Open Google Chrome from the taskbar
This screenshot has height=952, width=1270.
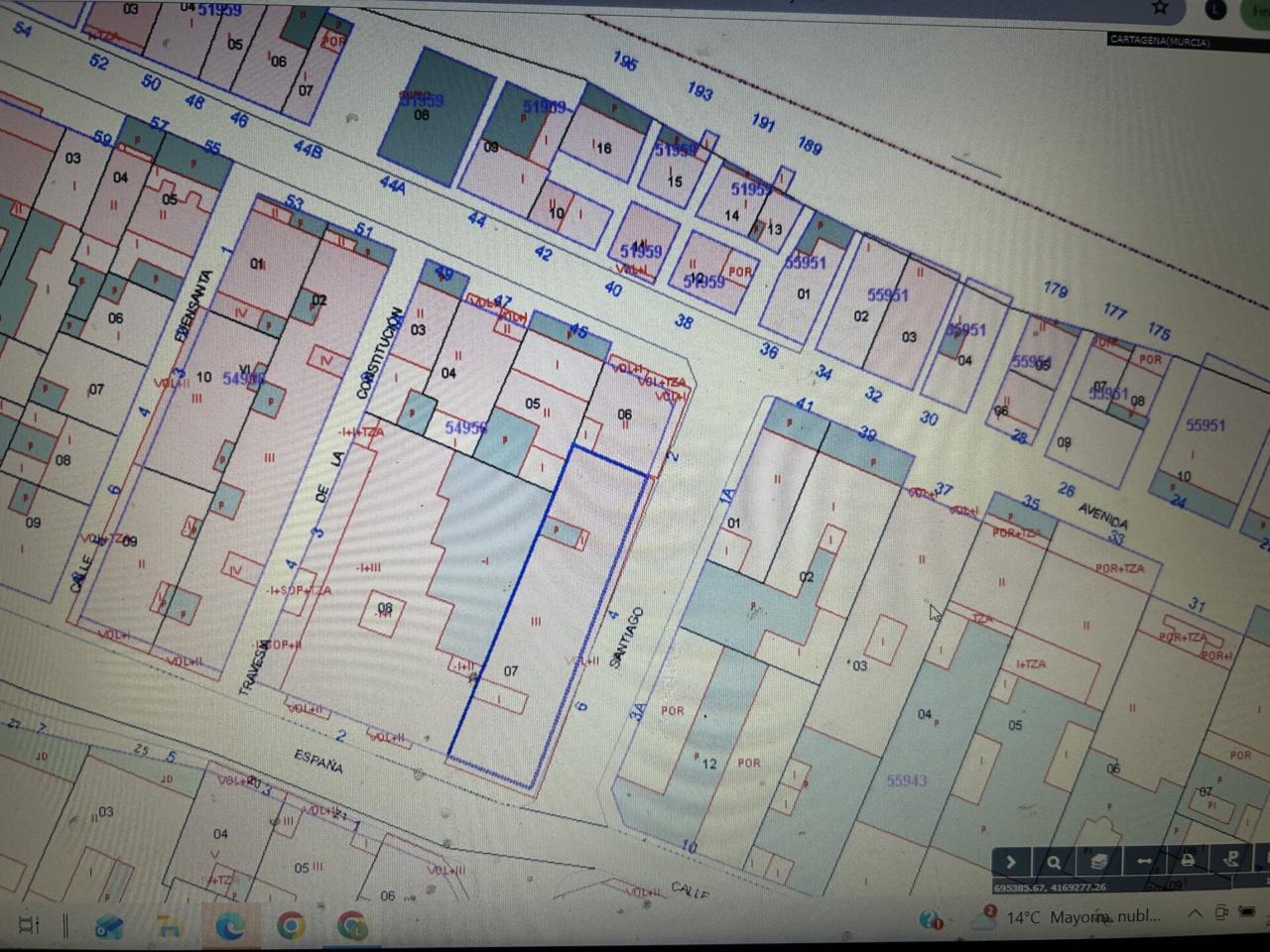pyautogui.click(x=291, y=926)
